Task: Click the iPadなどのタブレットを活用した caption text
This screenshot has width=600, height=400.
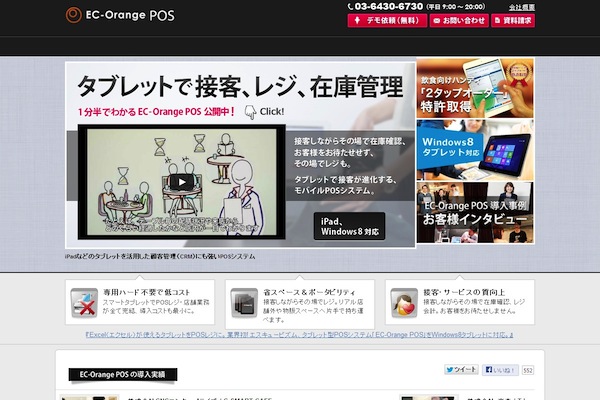Action: click(160, 256)
